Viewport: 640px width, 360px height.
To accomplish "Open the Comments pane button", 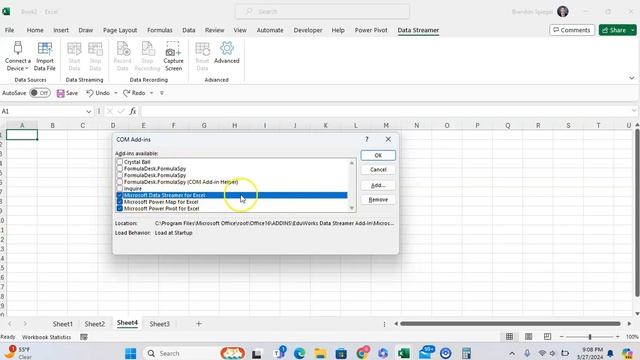I will click(x=572, y=30).
